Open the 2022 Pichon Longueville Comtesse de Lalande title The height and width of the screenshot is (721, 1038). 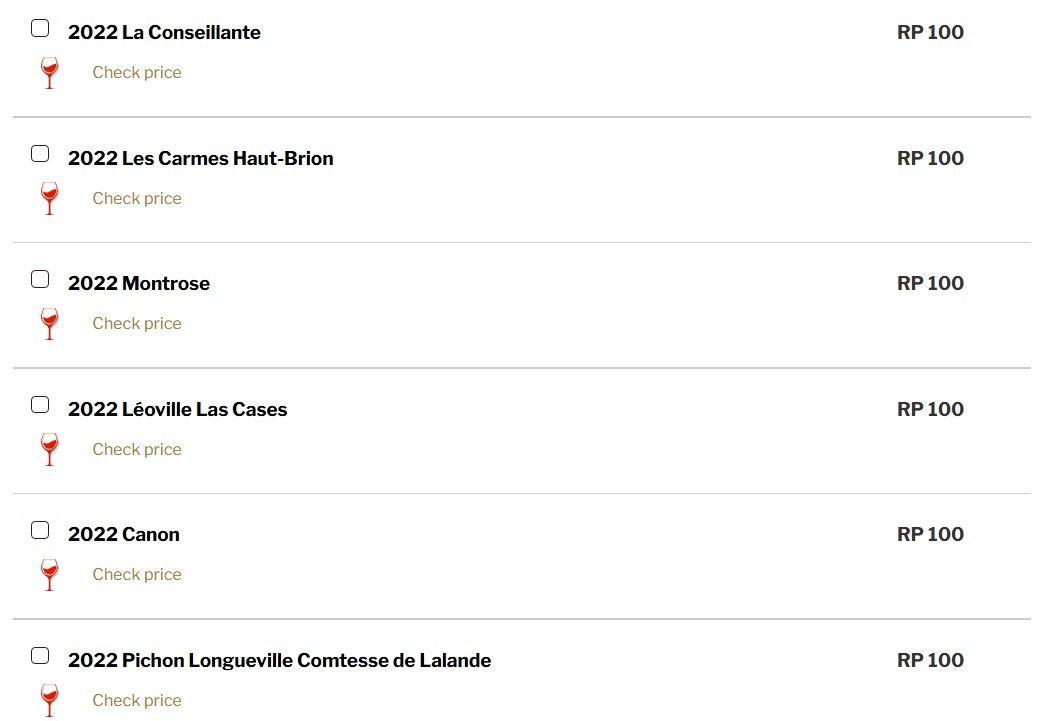pyautogui.click(x=279, y=660)
